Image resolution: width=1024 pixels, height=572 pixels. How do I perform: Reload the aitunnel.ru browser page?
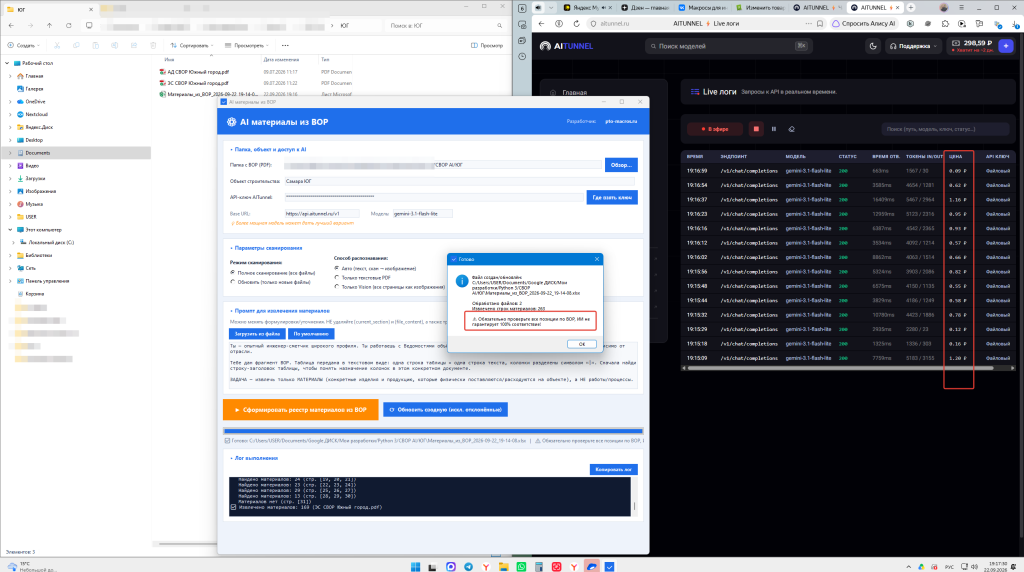tap(576, 24)
